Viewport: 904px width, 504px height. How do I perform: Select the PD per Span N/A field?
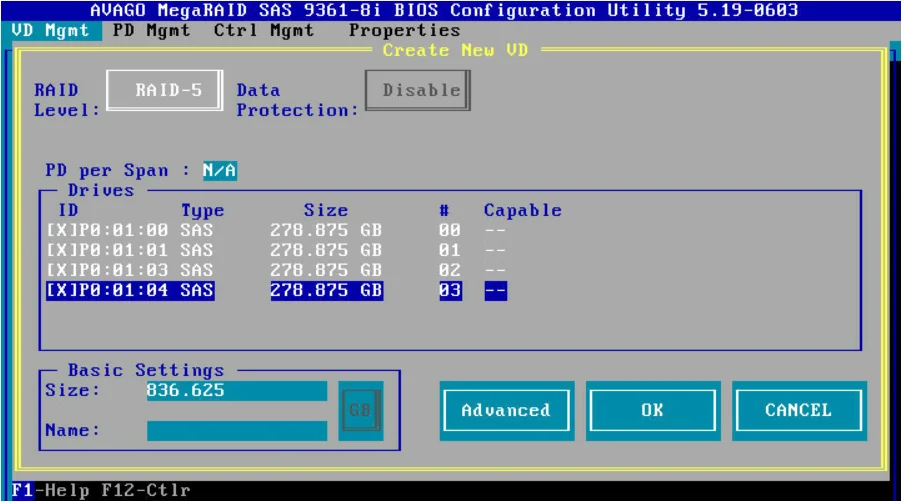click(x=220, y=171)
